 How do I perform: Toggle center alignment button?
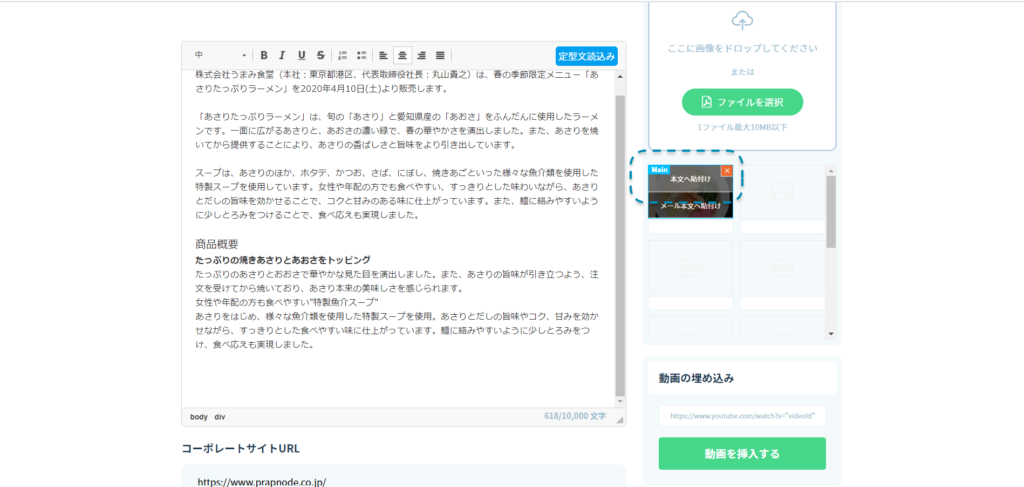(x=402, y=56)
